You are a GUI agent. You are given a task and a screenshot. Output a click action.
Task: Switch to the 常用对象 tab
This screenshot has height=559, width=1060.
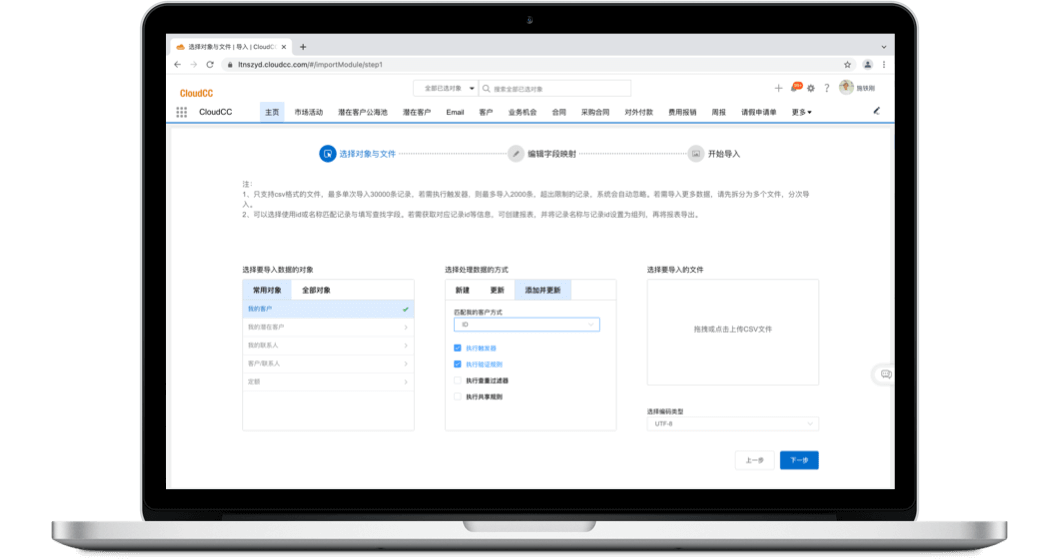point(267,290)
